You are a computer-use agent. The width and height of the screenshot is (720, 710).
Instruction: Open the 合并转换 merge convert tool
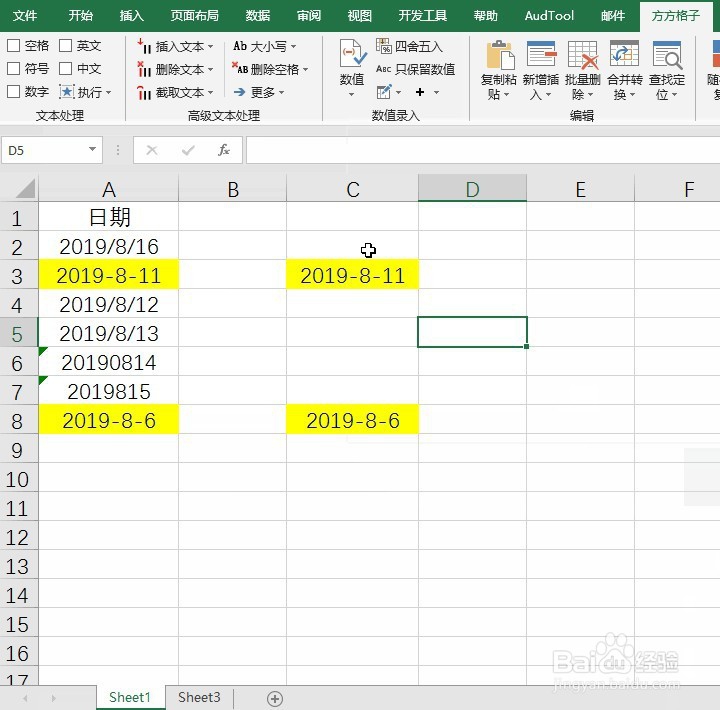click(624, 70)
